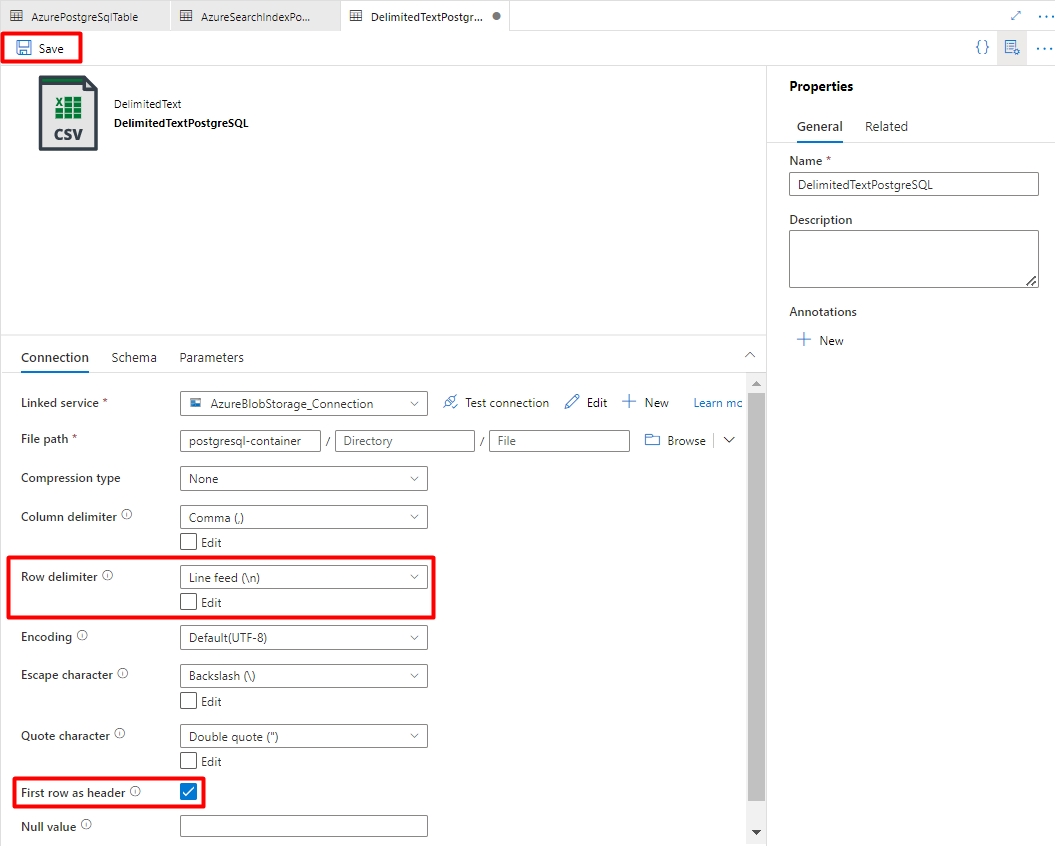1055x846 pixels.
Task: Click the expand editor arrows icon
Action: tap(1016, 15)
